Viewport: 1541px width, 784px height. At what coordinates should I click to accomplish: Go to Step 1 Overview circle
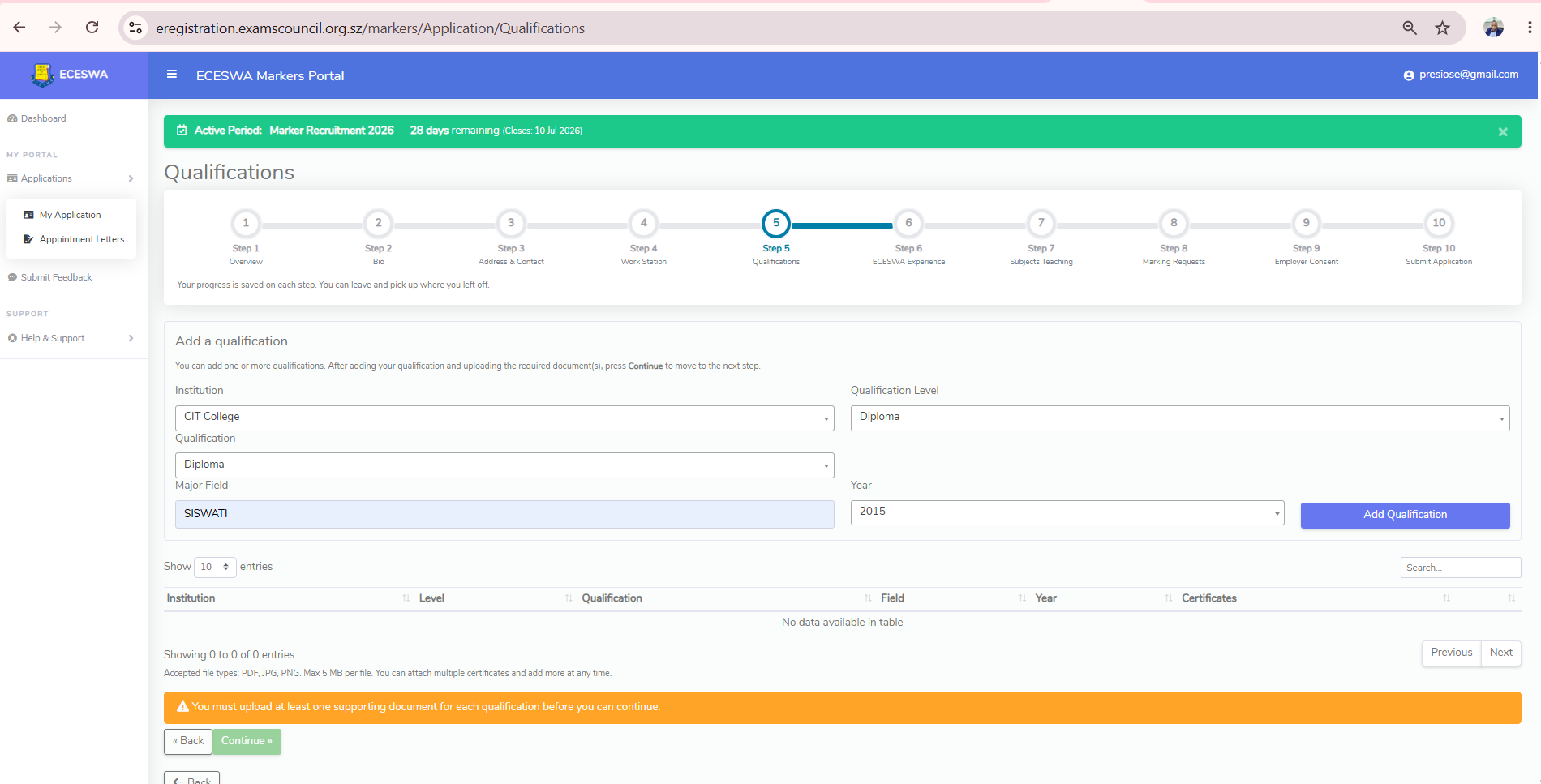click(246, 223)
